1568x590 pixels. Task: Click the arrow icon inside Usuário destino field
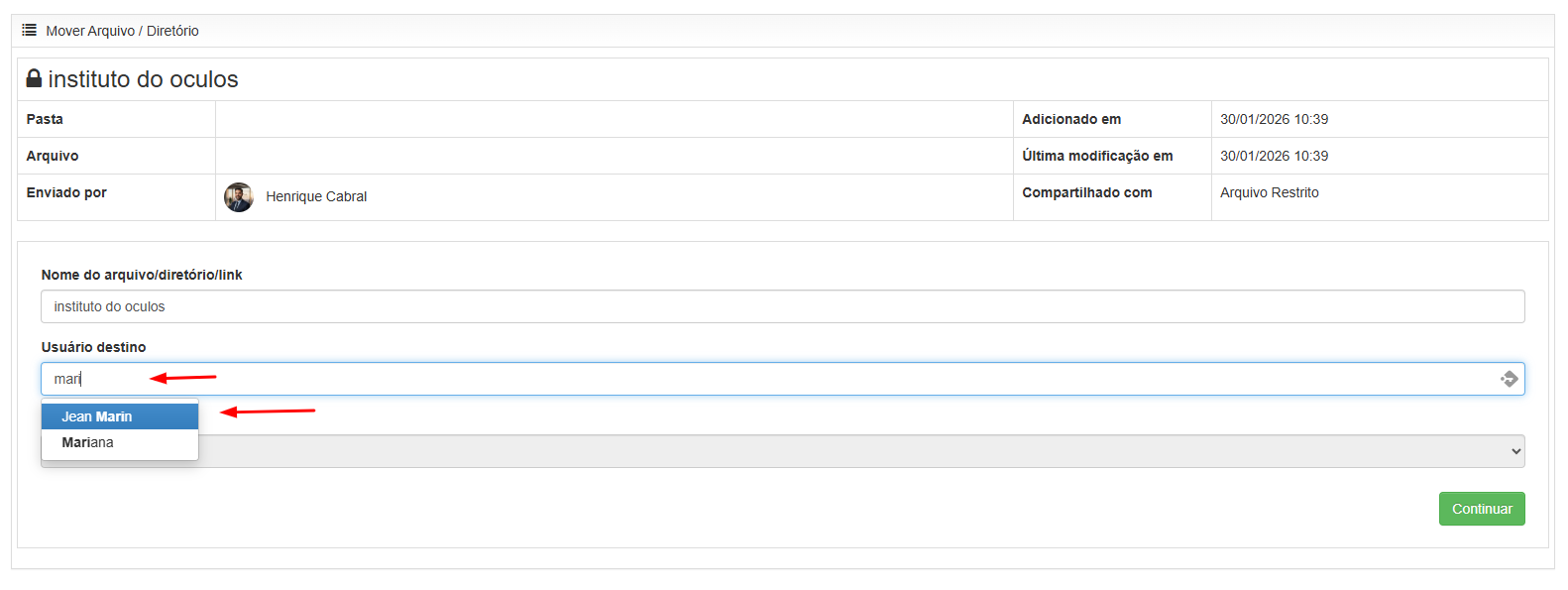coord(1509,379)
